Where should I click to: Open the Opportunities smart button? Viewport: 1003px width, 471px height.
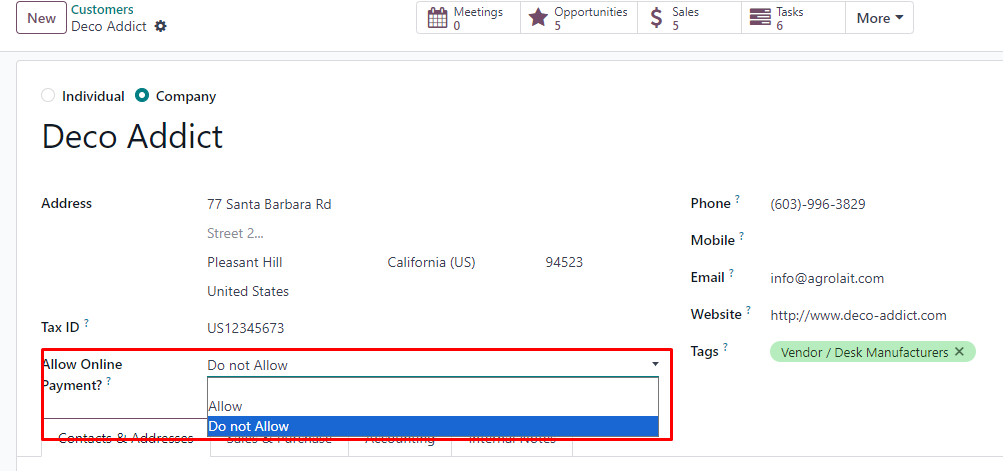click(579, 18)
